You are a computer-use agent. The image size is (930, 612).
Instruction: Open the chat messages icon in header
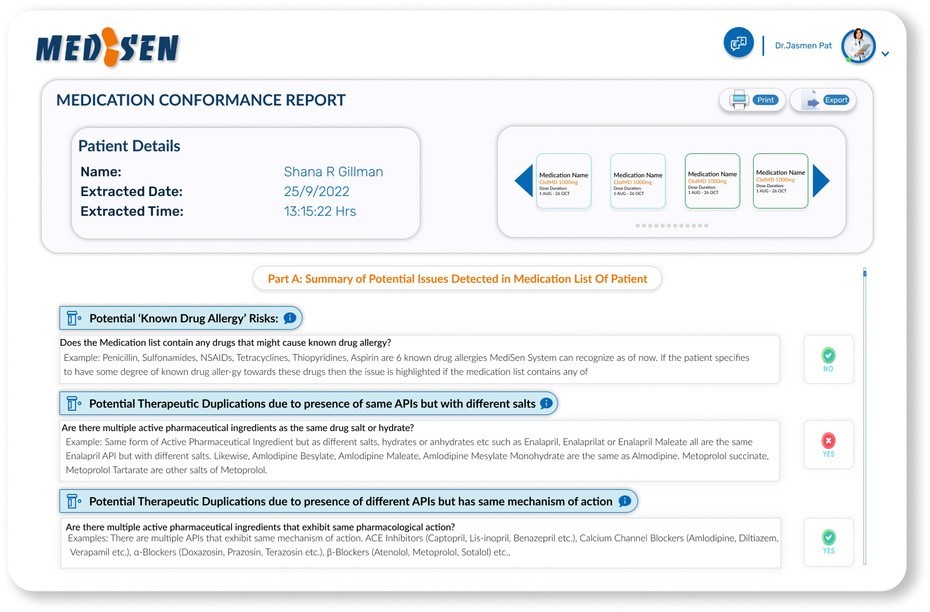coord(739,44)
